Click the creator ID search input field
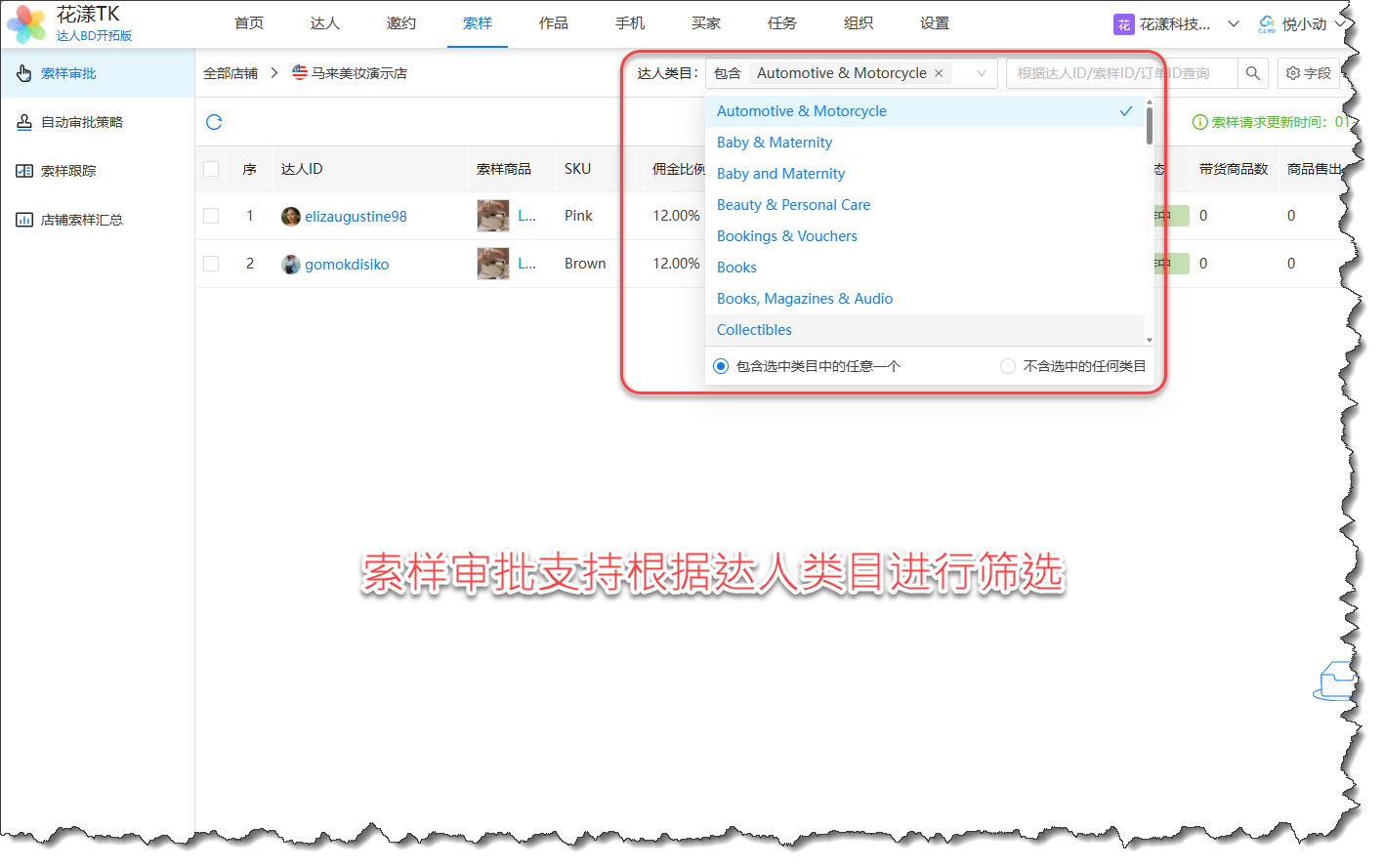Viewport: 1384px width, 868px height. point(1121,73)
